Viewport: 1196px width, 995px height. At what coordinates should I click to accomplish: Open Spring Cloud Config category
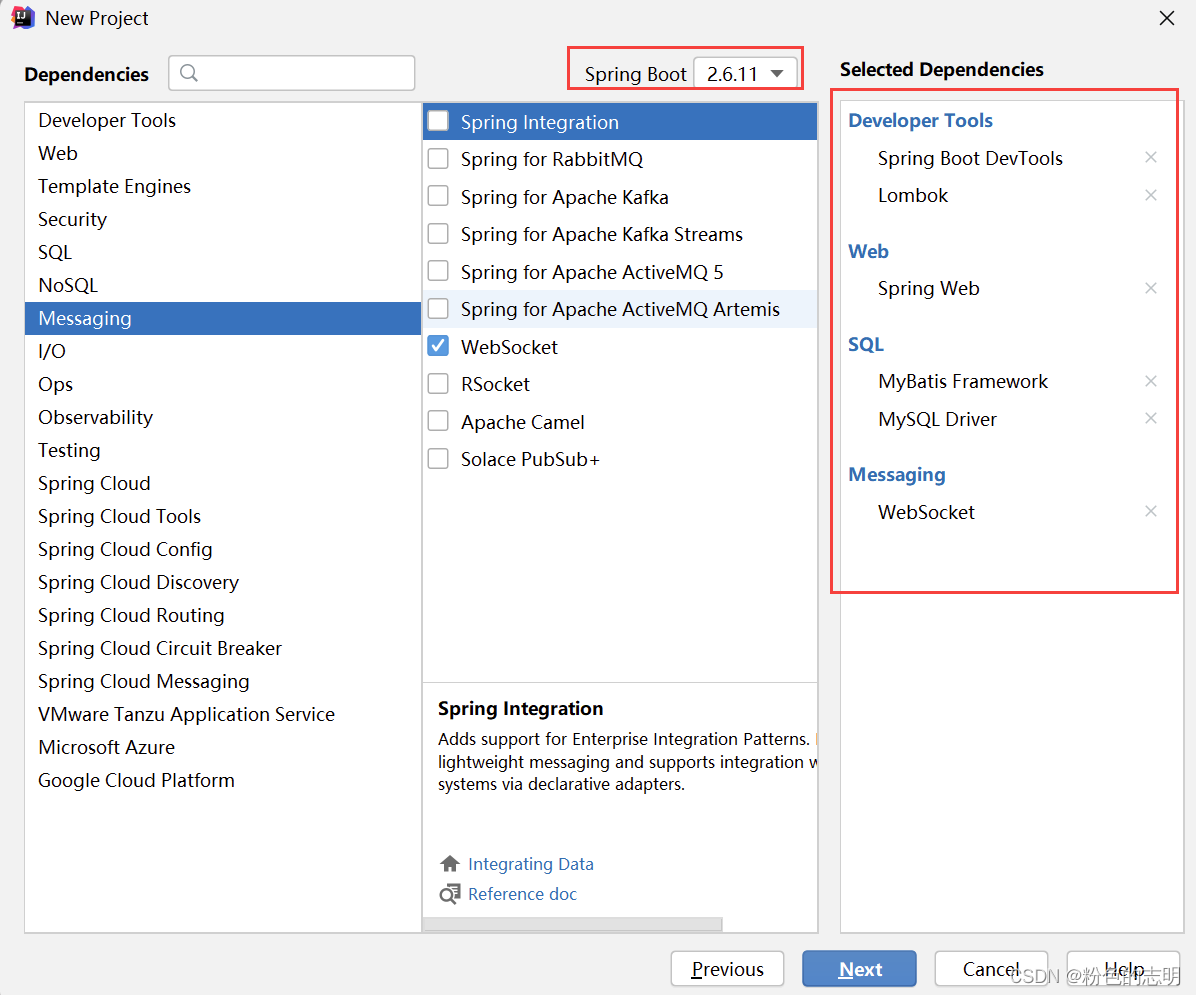(223, 549)
